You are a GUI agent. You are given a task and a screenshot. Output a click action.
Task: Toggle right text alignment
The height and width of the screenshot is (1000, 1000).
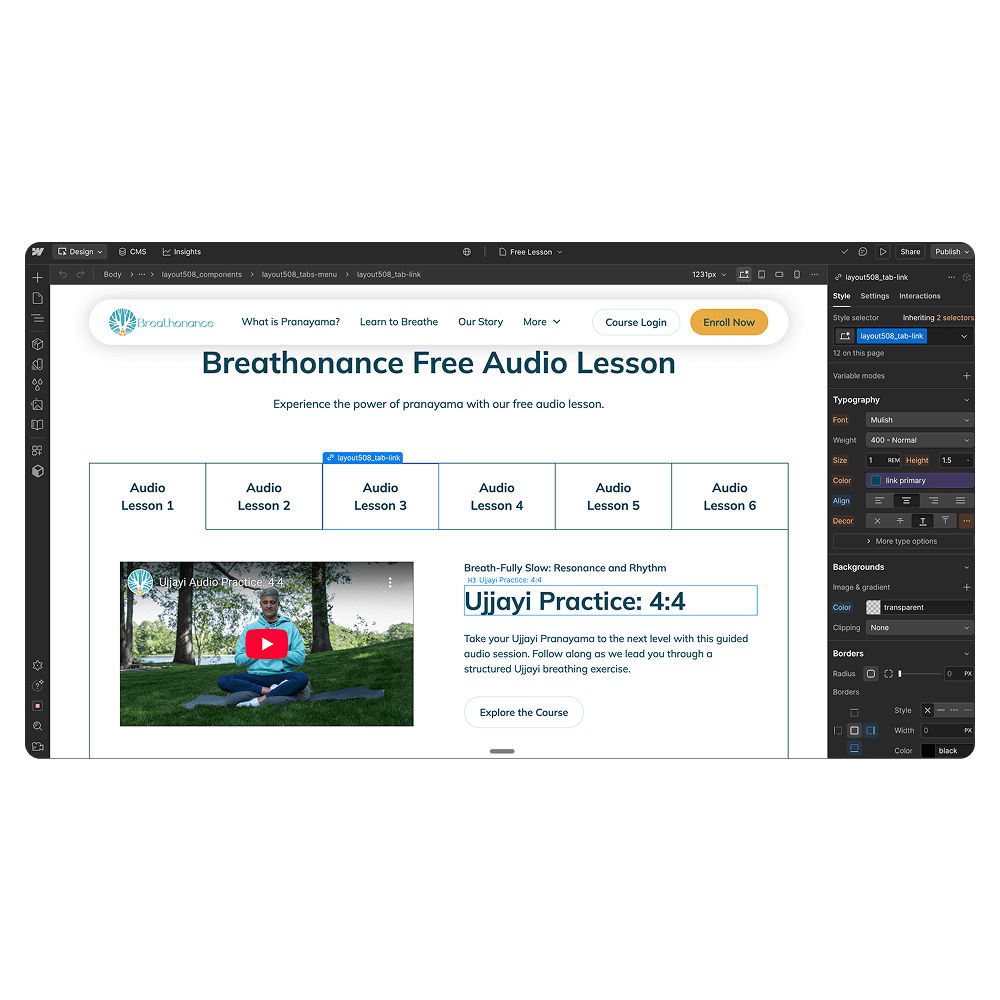[934, 500]
